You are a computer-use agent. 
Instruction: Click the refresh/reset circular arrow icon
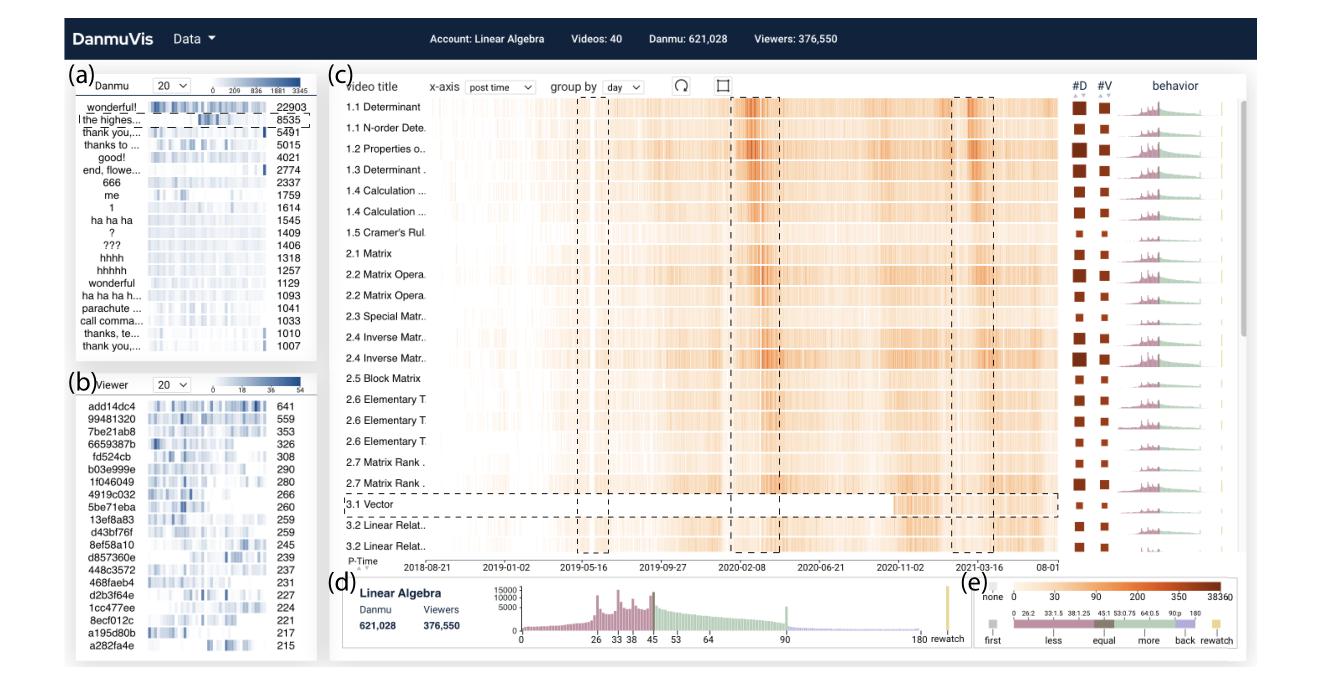point(681,86)
